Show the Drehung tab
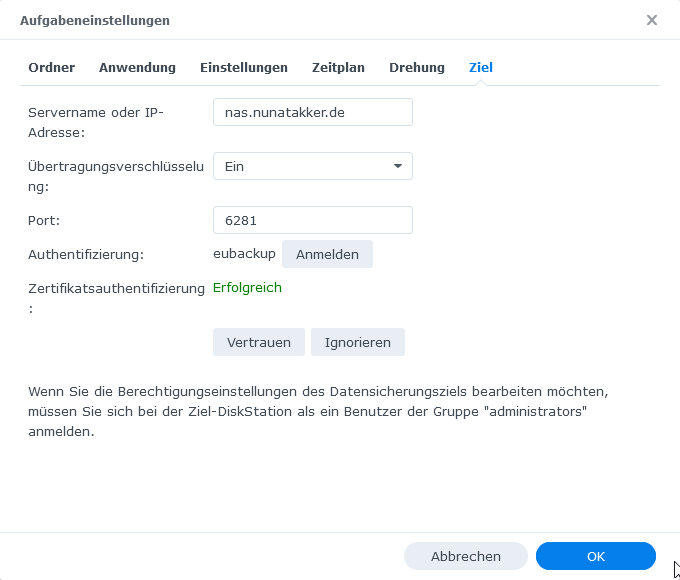The height and width of the screenshot is (580, 680). 417,68
